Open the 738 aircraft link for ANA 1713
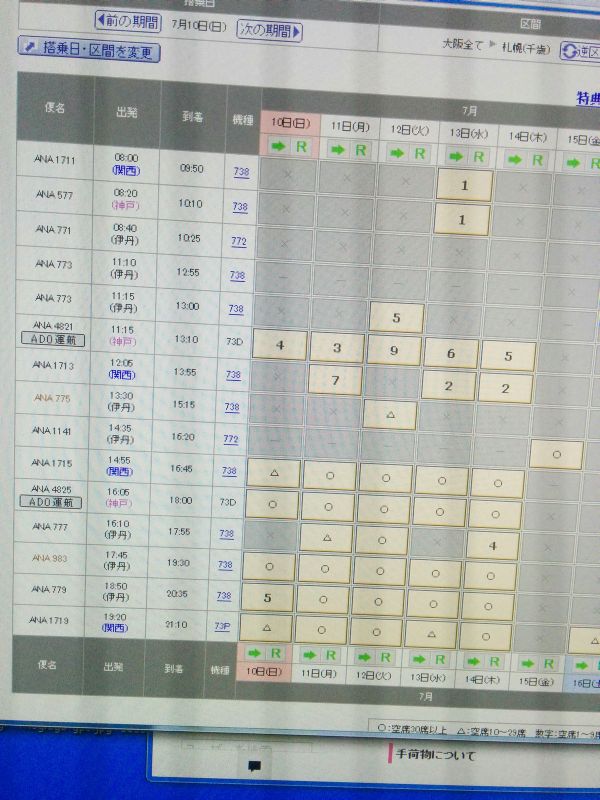Viewport: 600px width, 800px height. point(233,374)
